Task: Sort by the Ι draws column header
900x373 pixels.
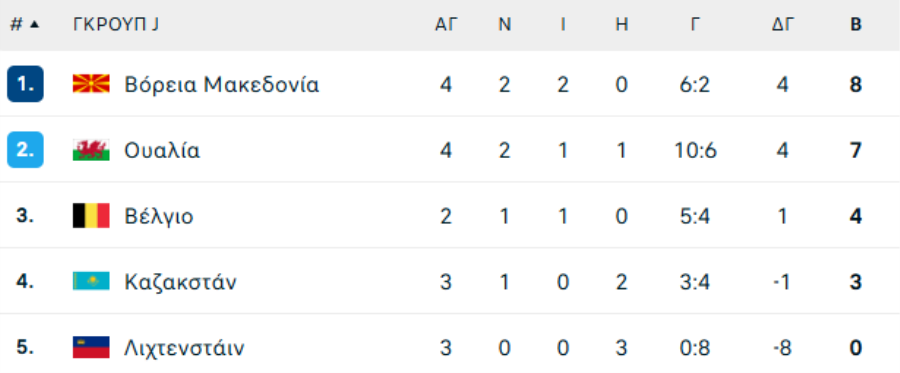Action: tap(563, 24)
